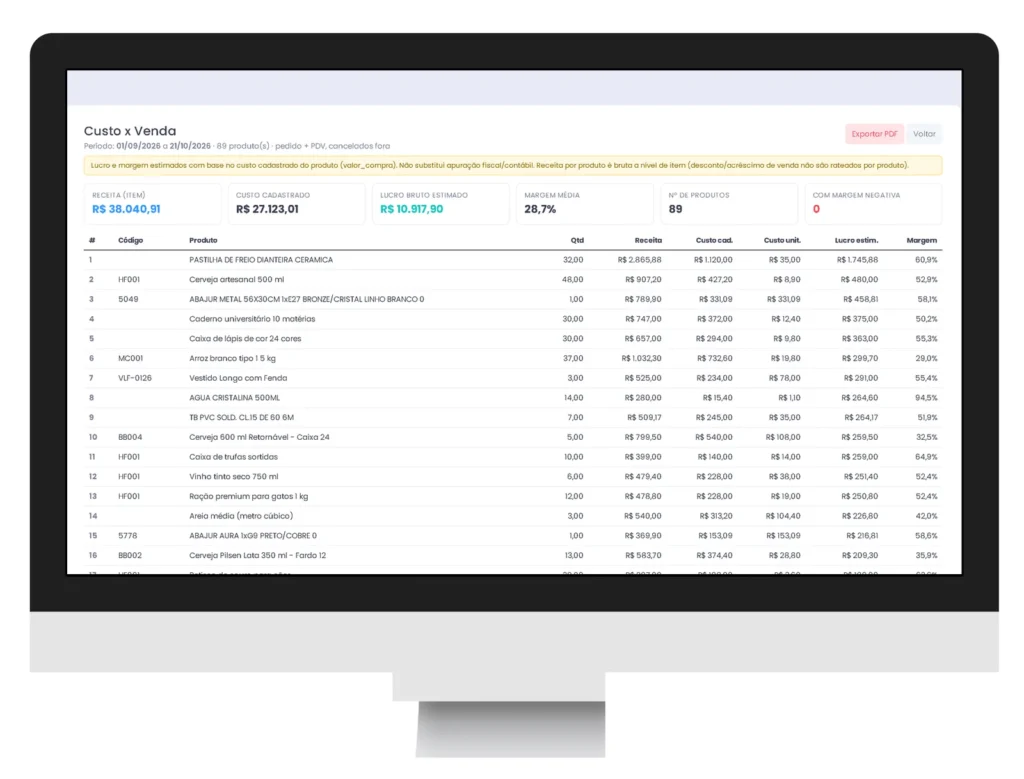Select the Receita column header
The height and width of the screenshot is (779, 1024).
pyautogui.click(x=648, y=240)
